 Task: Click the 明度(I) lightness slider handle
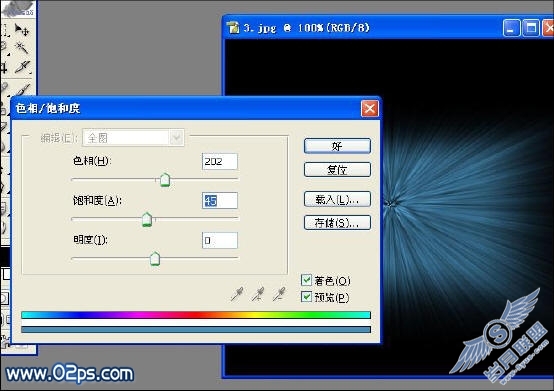click(155, 259)
